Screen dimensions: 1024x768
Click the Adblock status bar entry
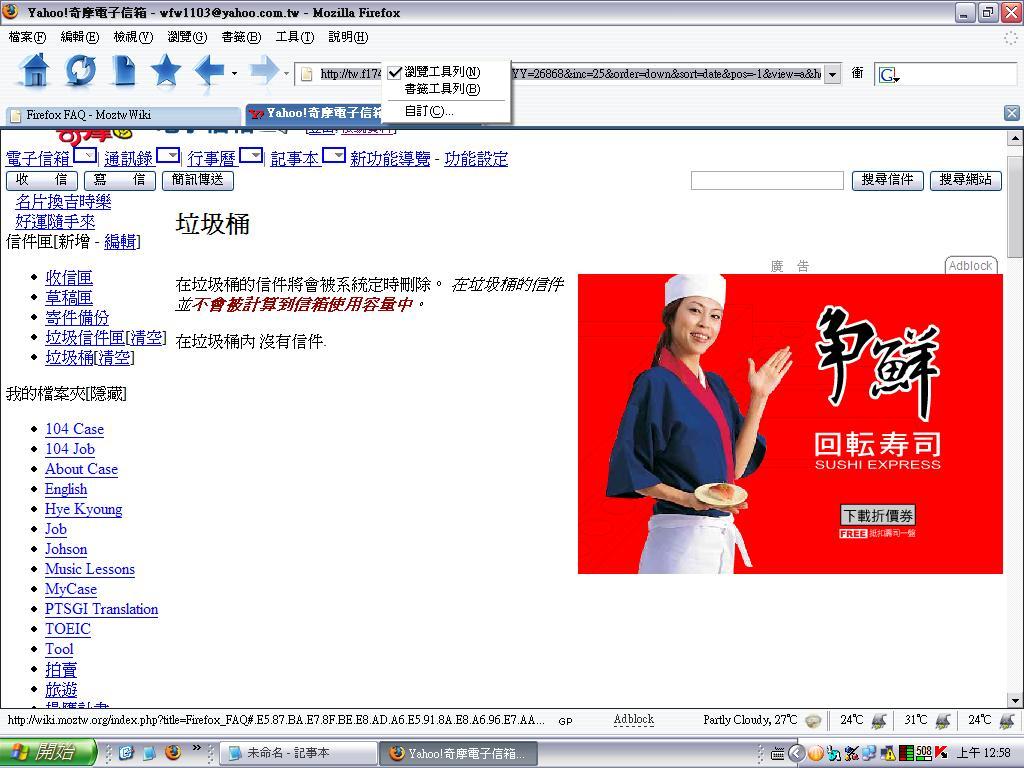tap(633, 720)
